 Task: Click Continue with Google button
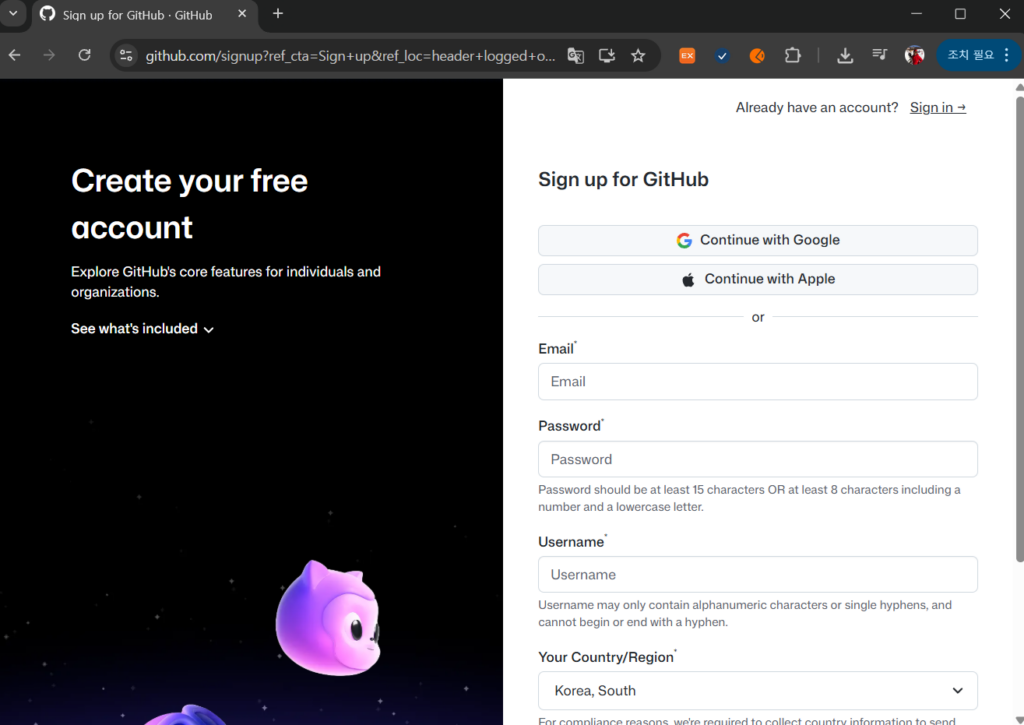pyautogui.click(x=757, y=240)
